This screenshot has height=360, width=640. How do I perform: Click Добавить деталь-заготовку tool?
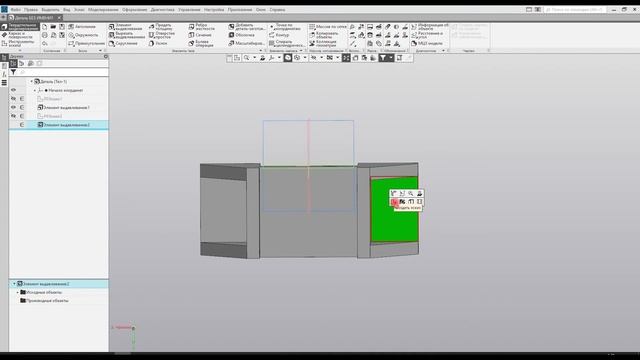pos(247,27)
